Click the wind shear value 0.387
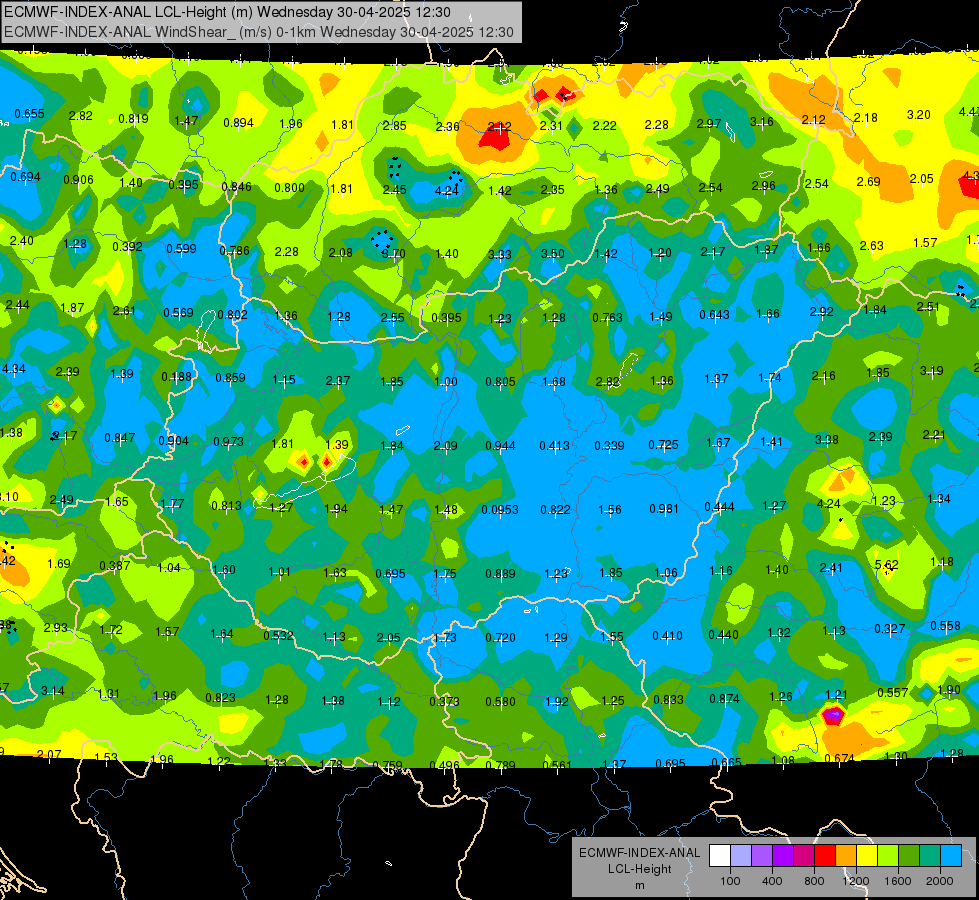The image size is (979, 900). pyautogui.click(x=115, y=565)
